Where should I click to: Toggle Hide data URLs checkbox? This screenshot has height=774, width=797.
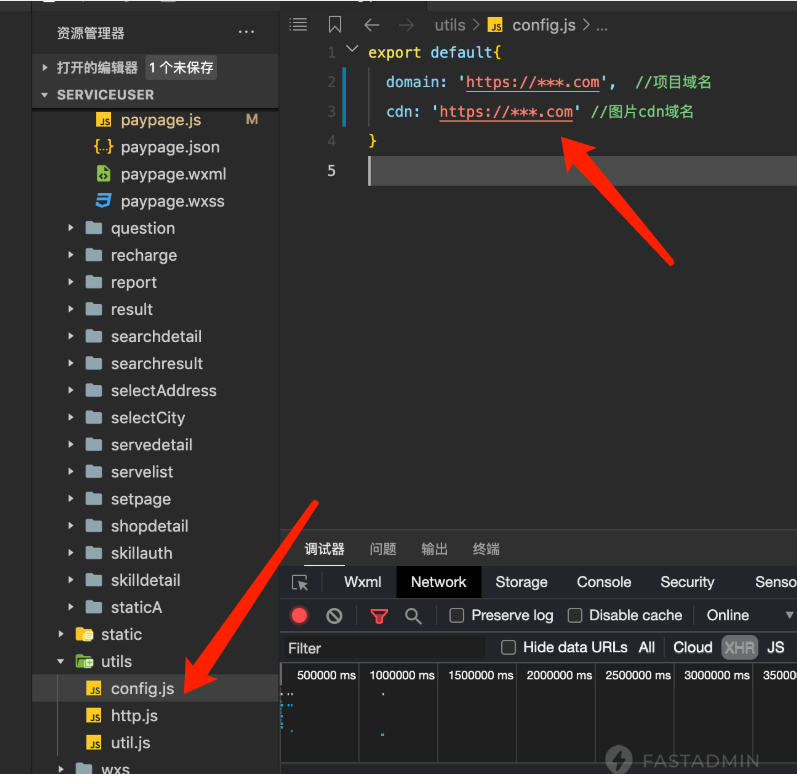(x=508, y=647)
